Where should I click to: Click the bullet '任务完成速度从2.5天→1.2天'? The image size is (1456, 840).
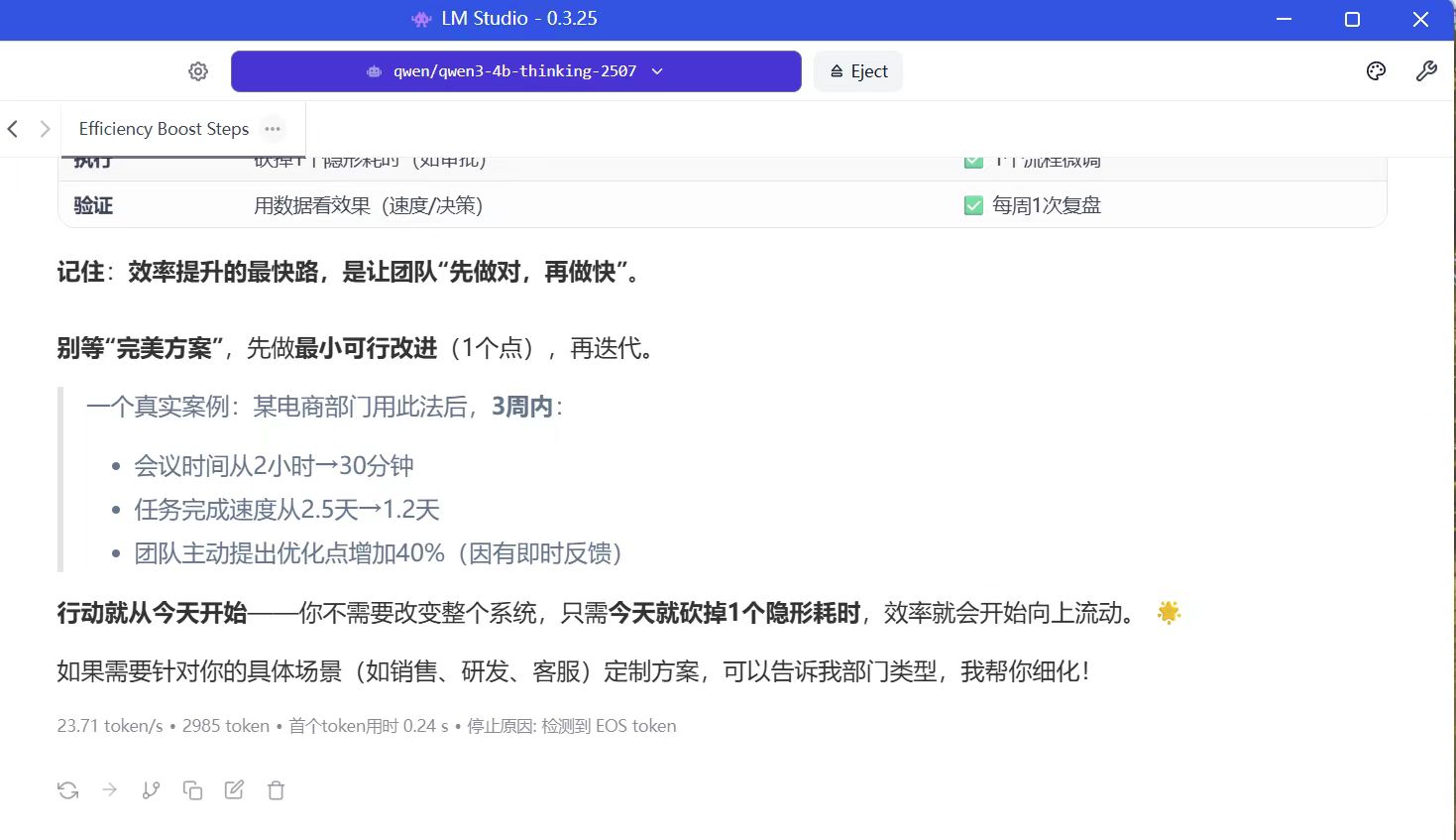coord(286,510)
